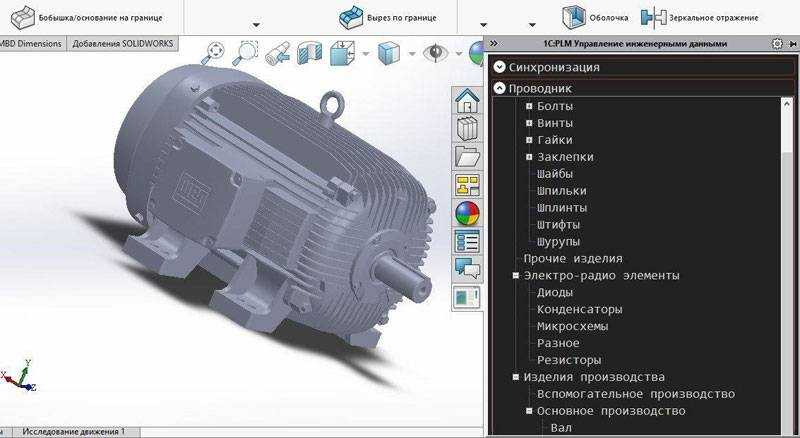The height and width of the screenshot is (438, 800).
Task: Open the View Palette task pane tab
Action: (467, 185)
